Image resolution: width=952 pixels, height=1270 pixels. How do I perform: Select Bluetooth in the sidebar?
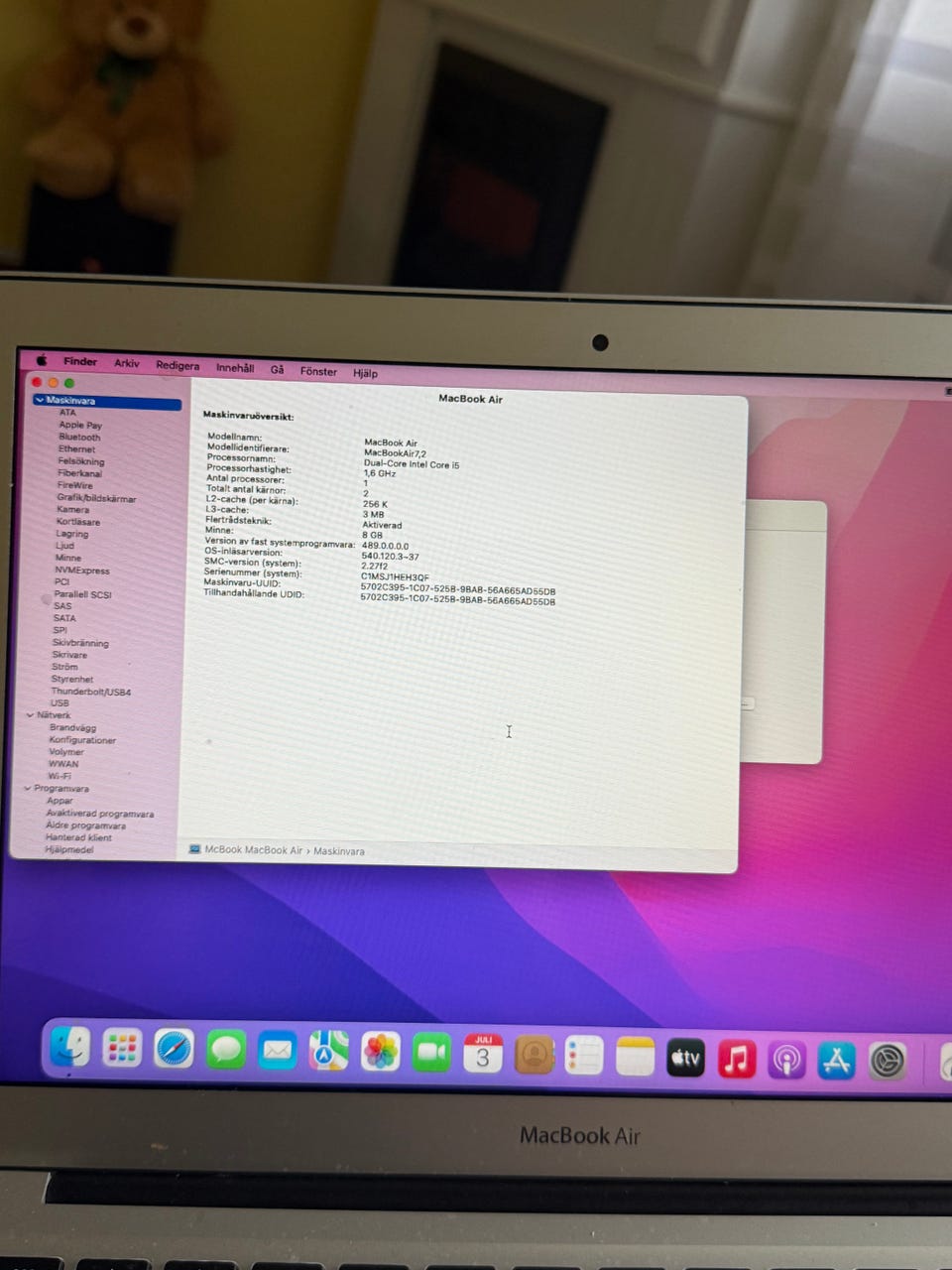79,437
